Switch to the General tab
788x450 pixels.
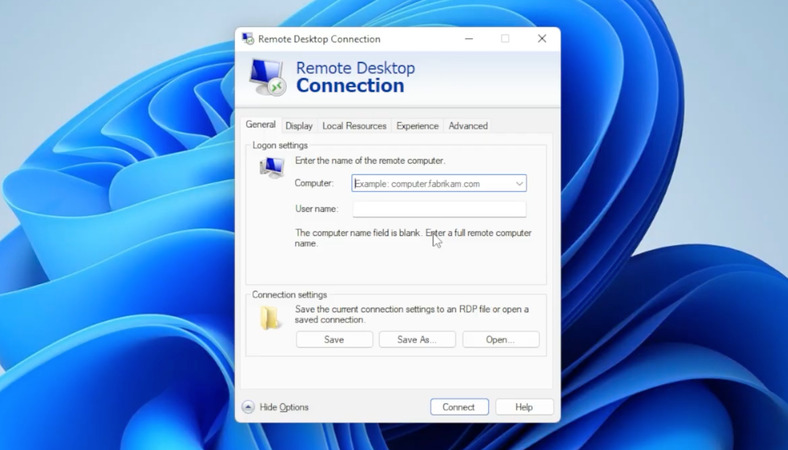click(260, 125)
